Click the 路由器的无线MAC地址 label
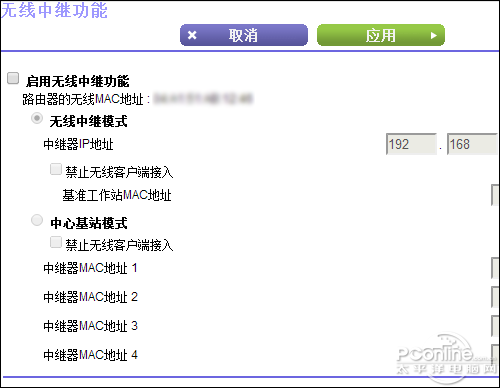Screen dimensions: 500x388 click(x=83, y=99)
